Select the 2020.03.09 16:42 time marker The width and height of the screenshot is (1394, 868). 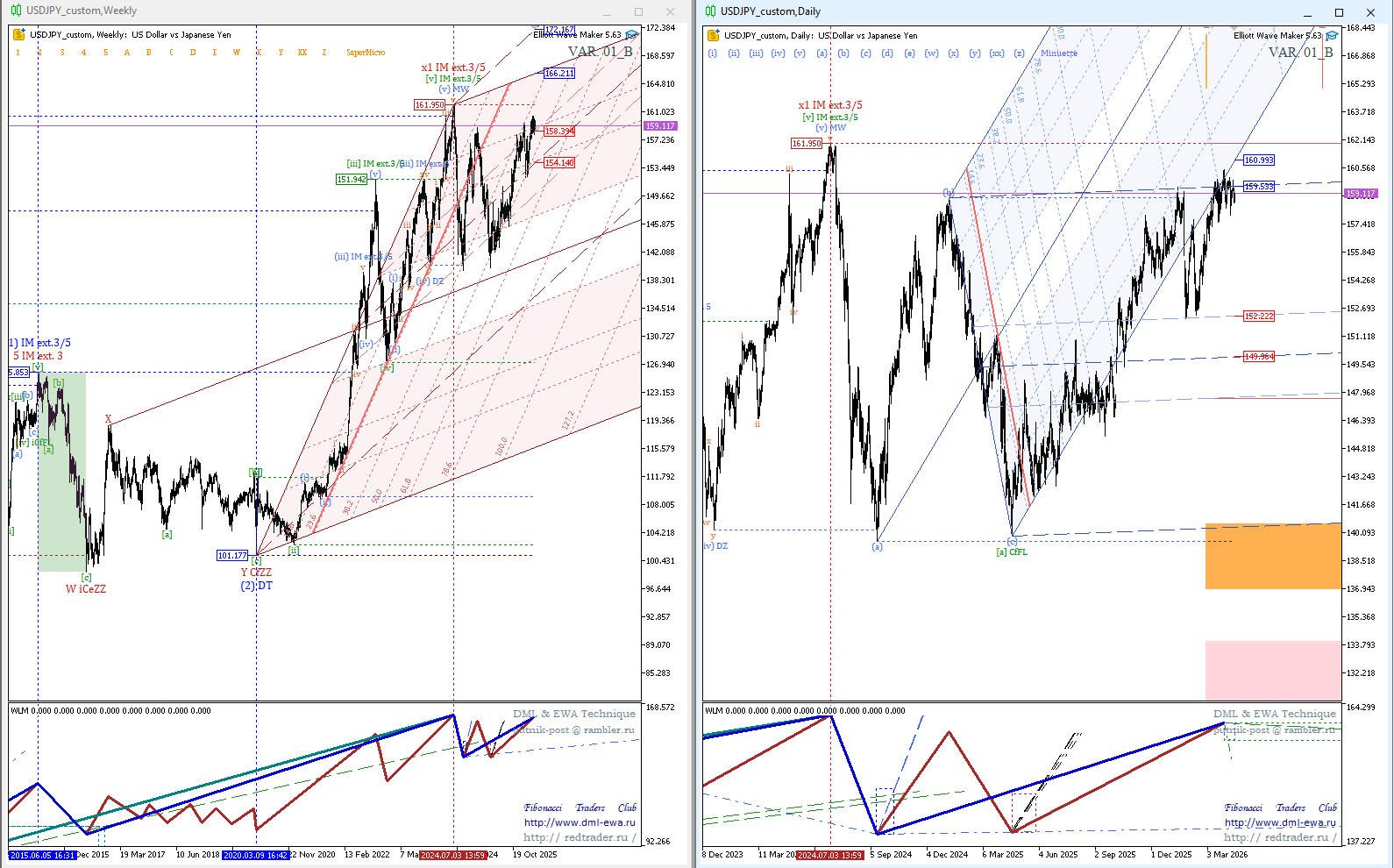pos(255,855)
